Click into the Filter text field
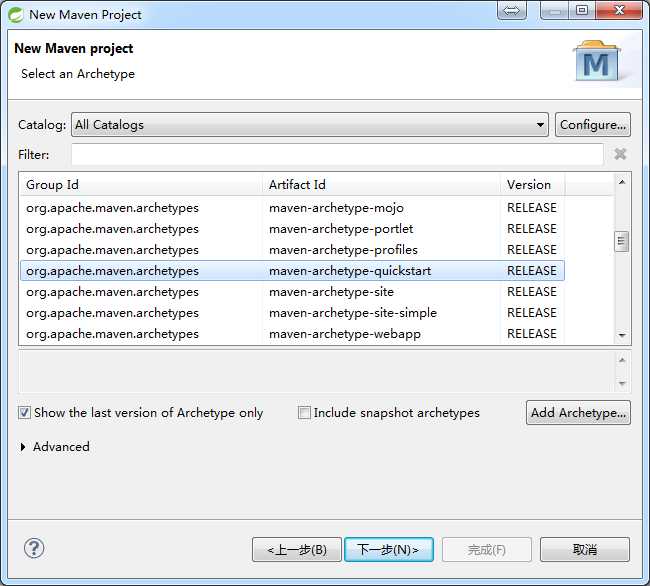The image size is (650, 586). pyautogui.click(x=337, y=154)
